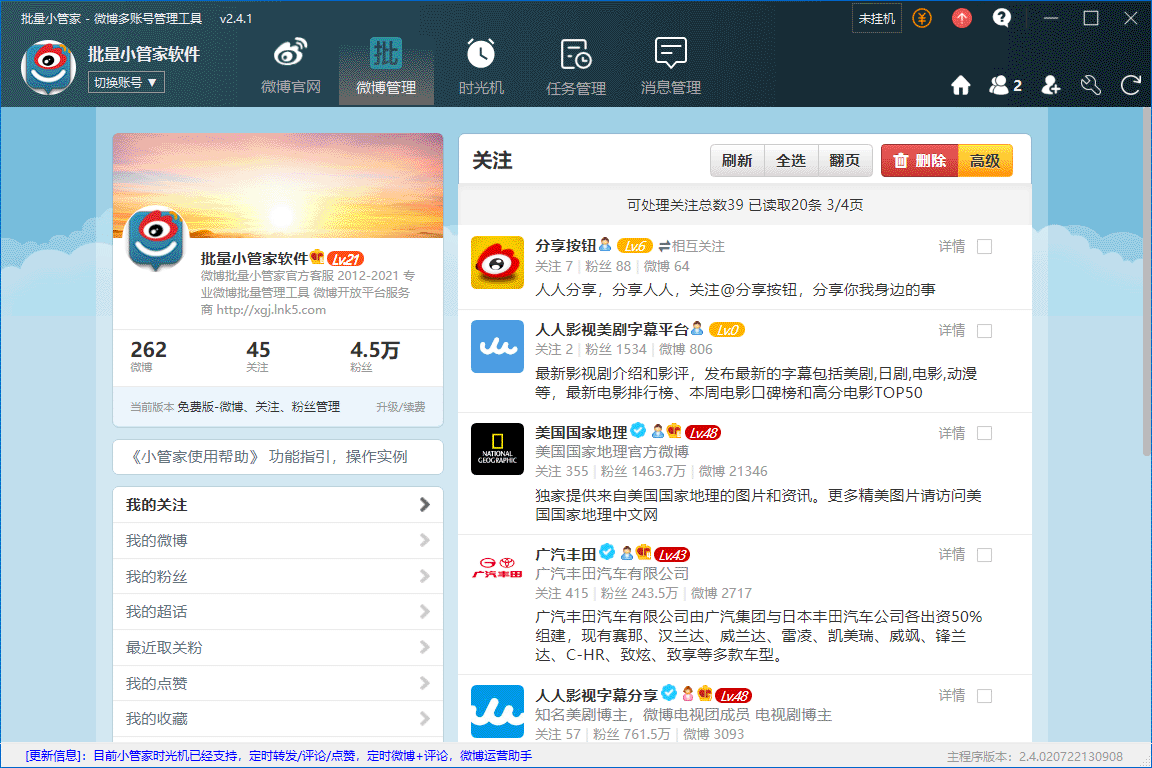Open the accounts icon showing 2

1005,86
